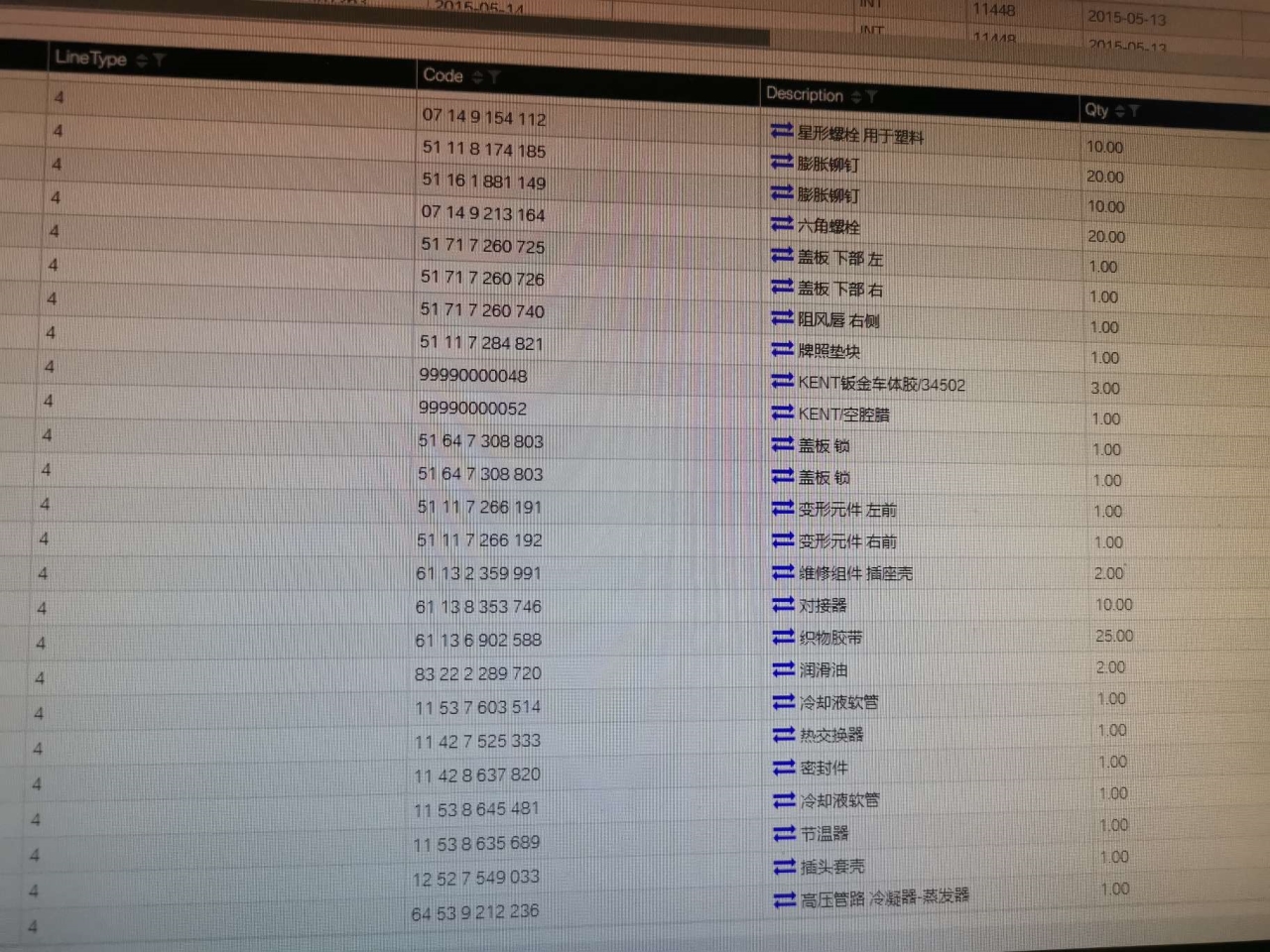Open the LineType column filter funnel
The width and height of the screenshot is (1270, 952).
tap(159, 61)
